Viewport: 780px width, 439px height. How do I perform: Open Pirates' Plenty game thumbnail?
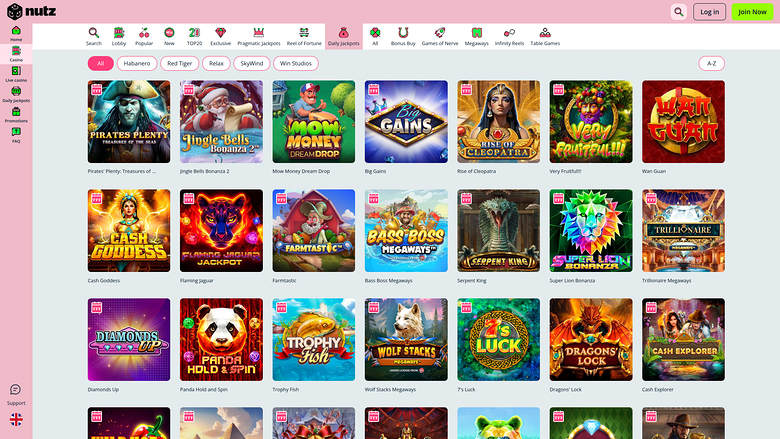click(129, 122)
